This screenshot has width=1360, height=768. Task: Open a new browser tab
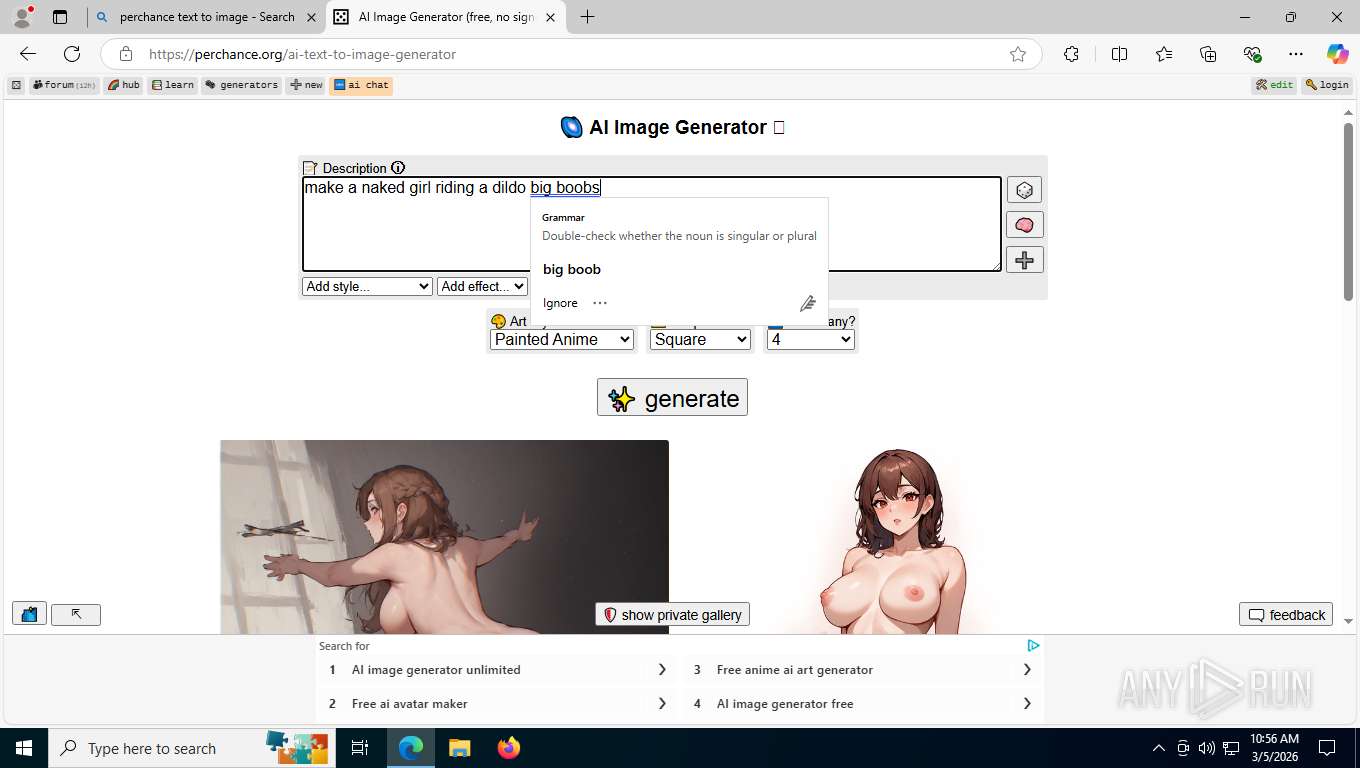587,17
